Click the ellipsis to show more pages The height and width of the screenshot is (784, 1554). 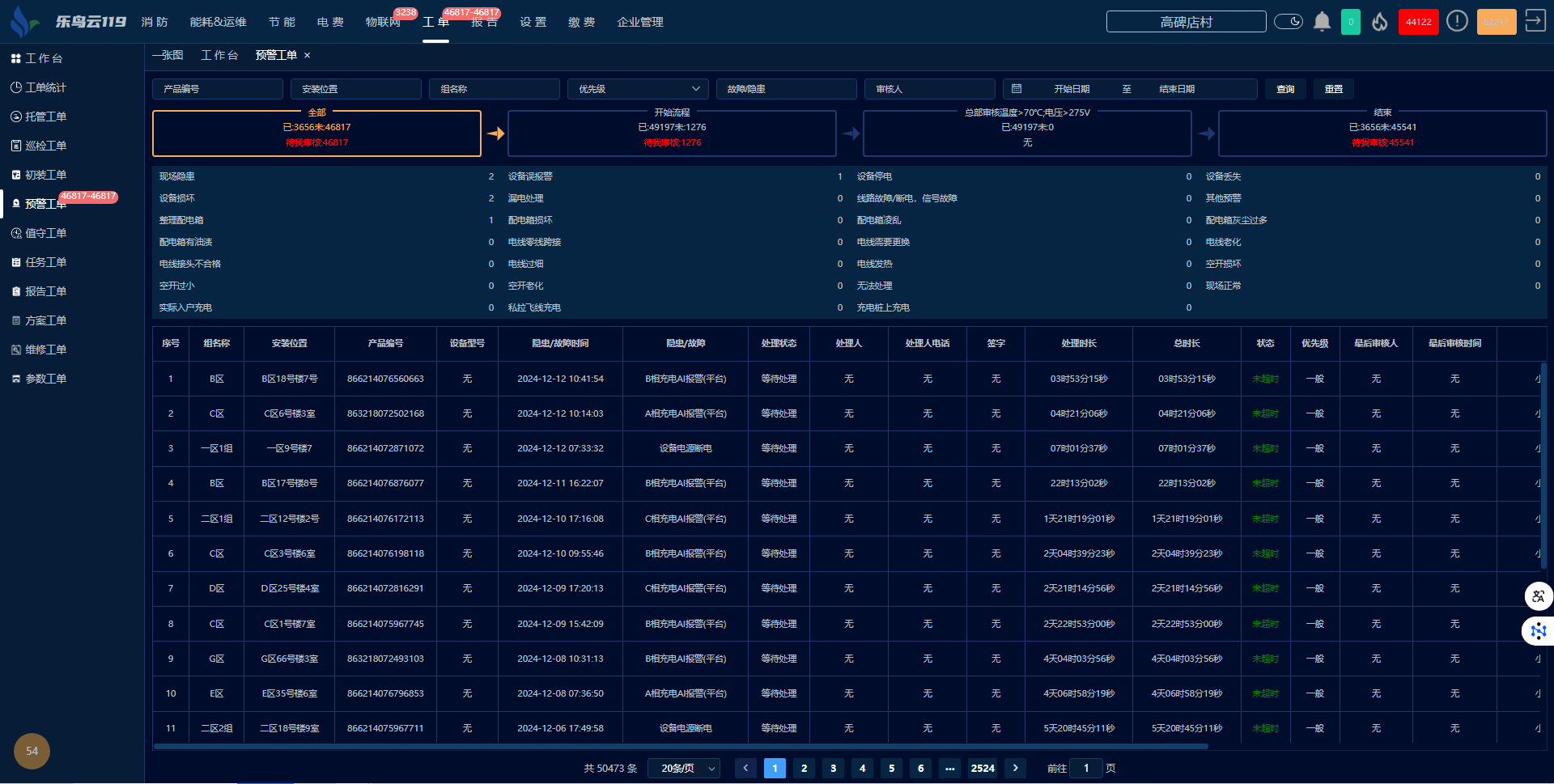(949, 768)
